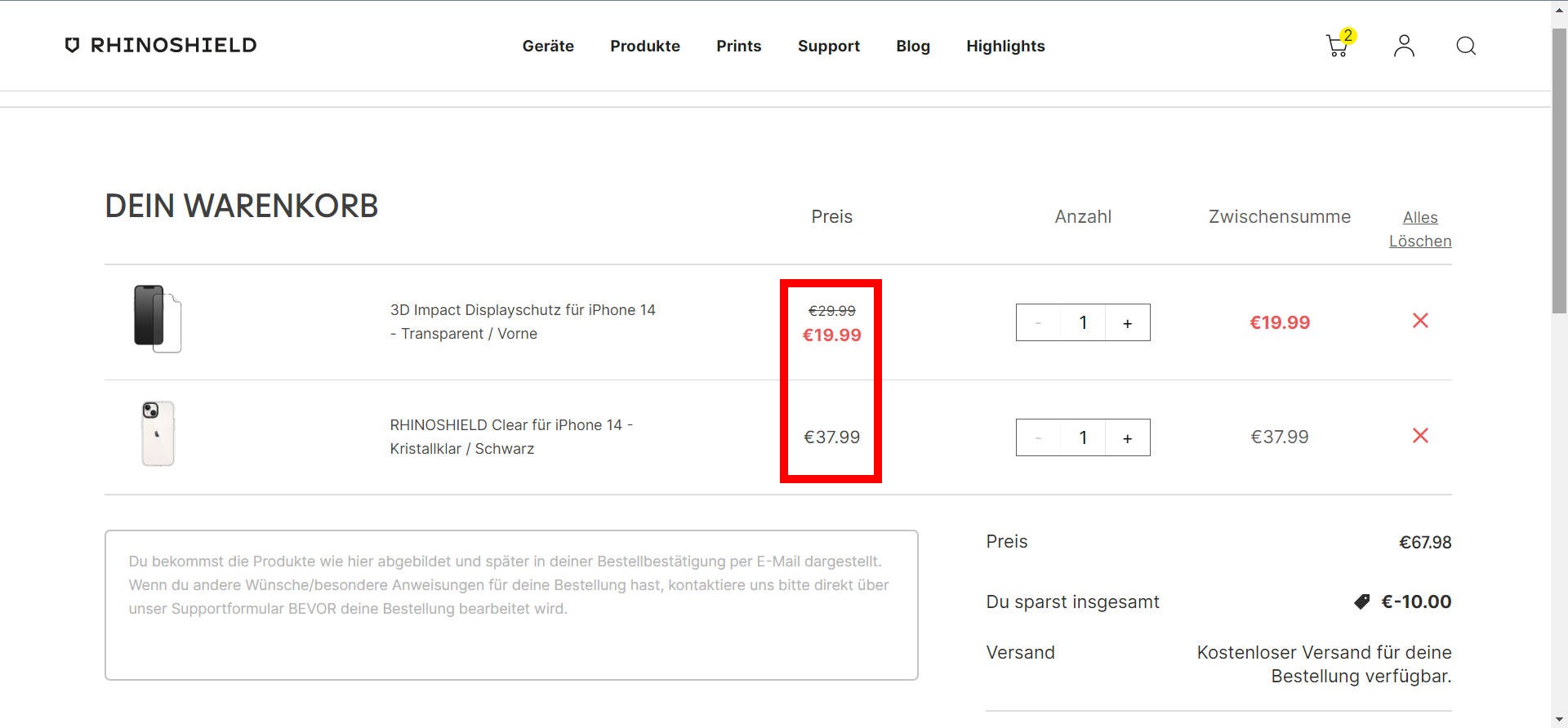
Task: Remove RHINOSHIELD Clear case from cart
Action: tap(1420, 436)
